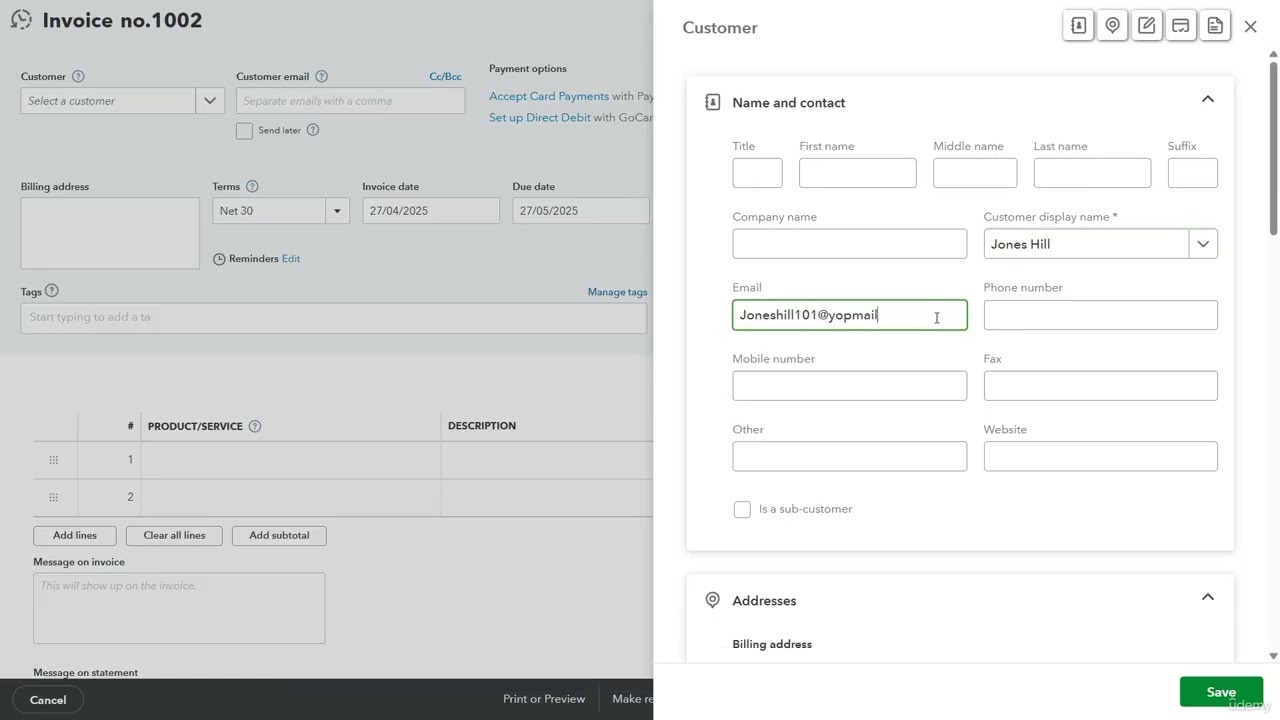1280x720 pixels.
Task: Jump to Addresses section pin icon
Action: pos(1112,26)
